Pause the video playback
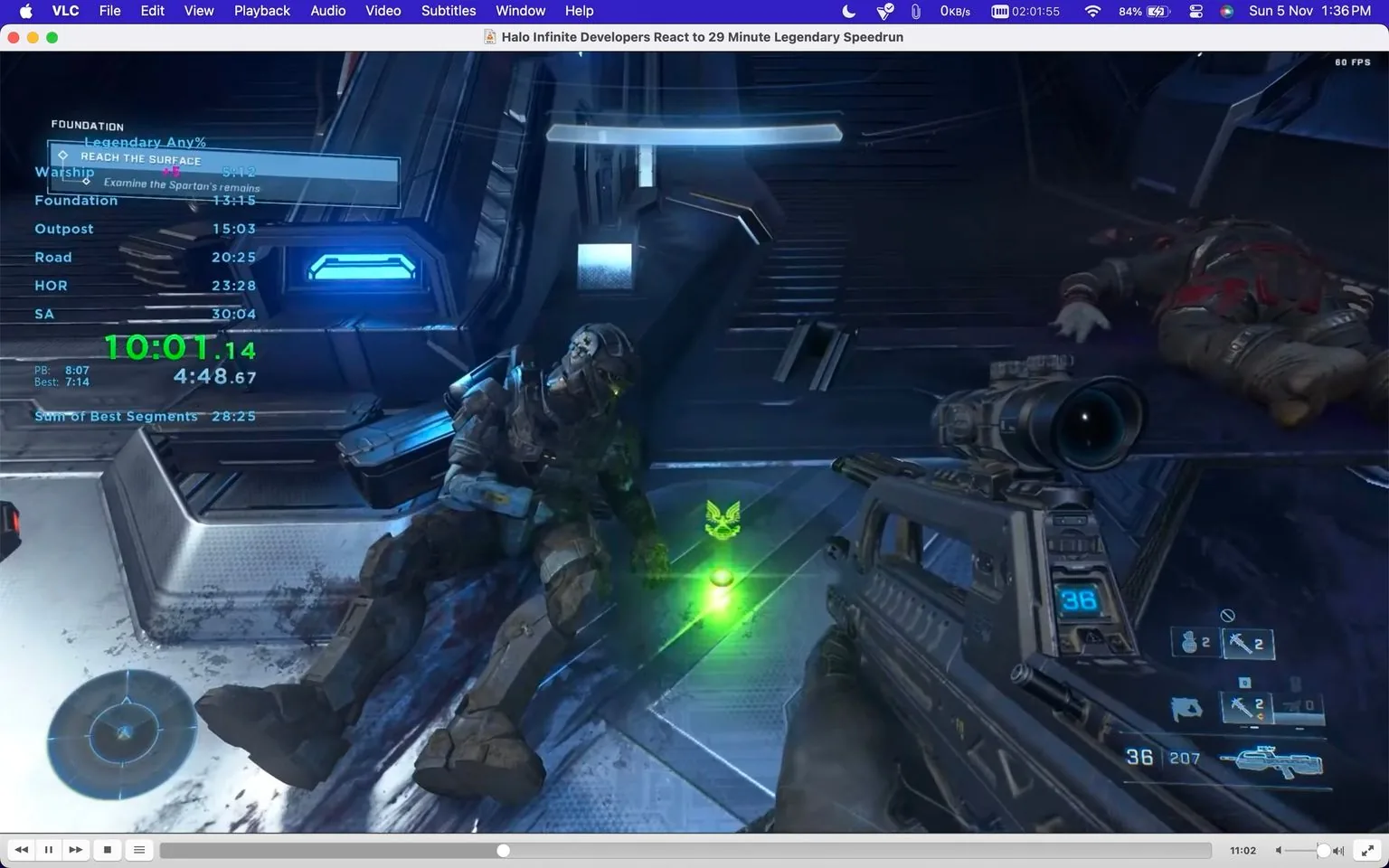Viewport: 1389px width, 868px height. click(48, 850)
